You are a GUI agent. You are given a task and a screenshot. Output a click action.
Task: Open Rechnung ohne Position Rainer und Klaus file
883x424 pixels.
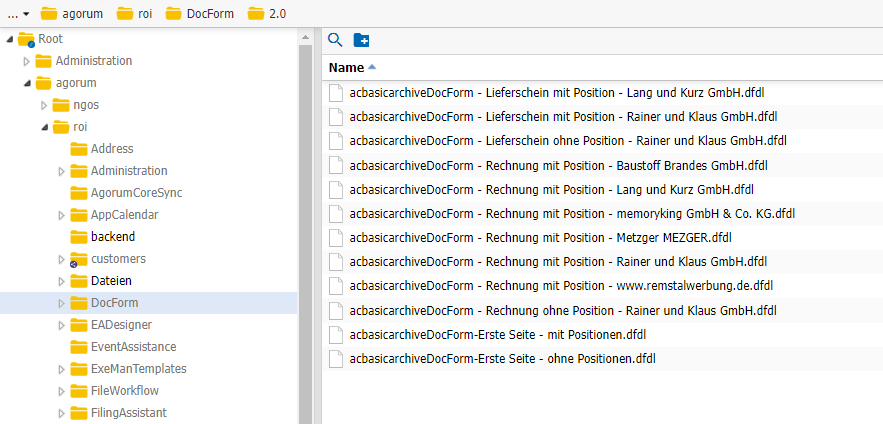click(x=563, y=310)
